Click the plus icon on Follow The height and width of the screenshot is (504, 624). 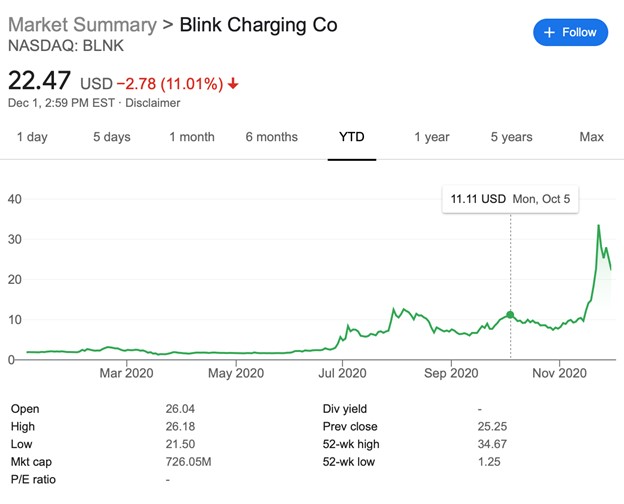tap(549, 32)
